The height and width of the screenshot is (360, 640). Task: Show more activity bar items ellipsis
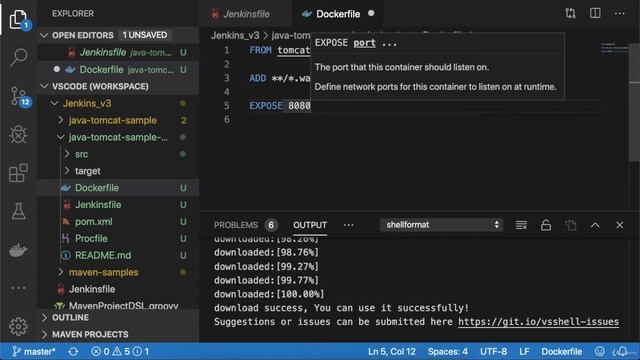pos(18,288)
